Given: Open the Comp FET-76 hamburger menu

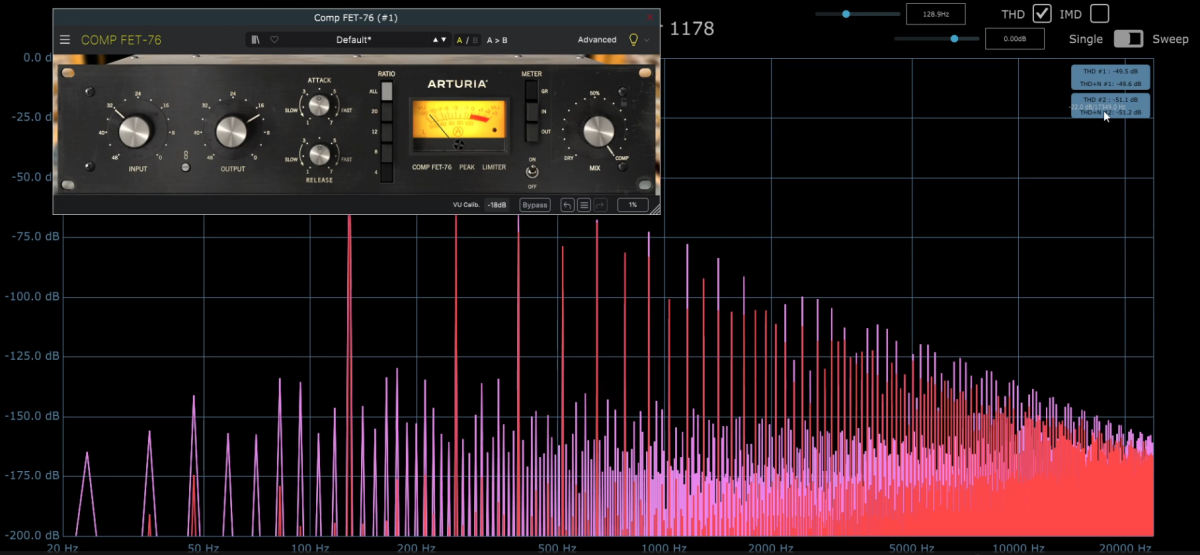Looking at the screenshot, I should coord(65,40).
